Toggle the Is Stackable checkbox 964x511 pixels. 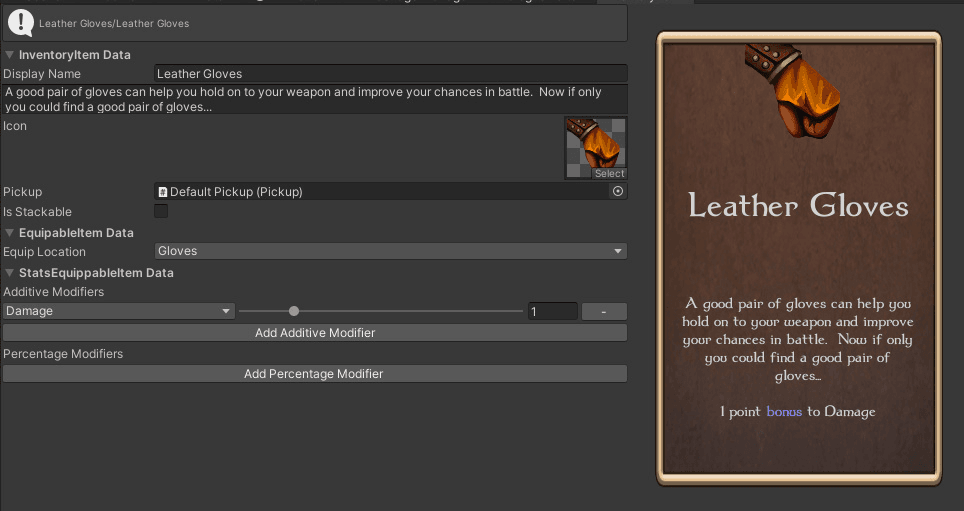[161, 212]
